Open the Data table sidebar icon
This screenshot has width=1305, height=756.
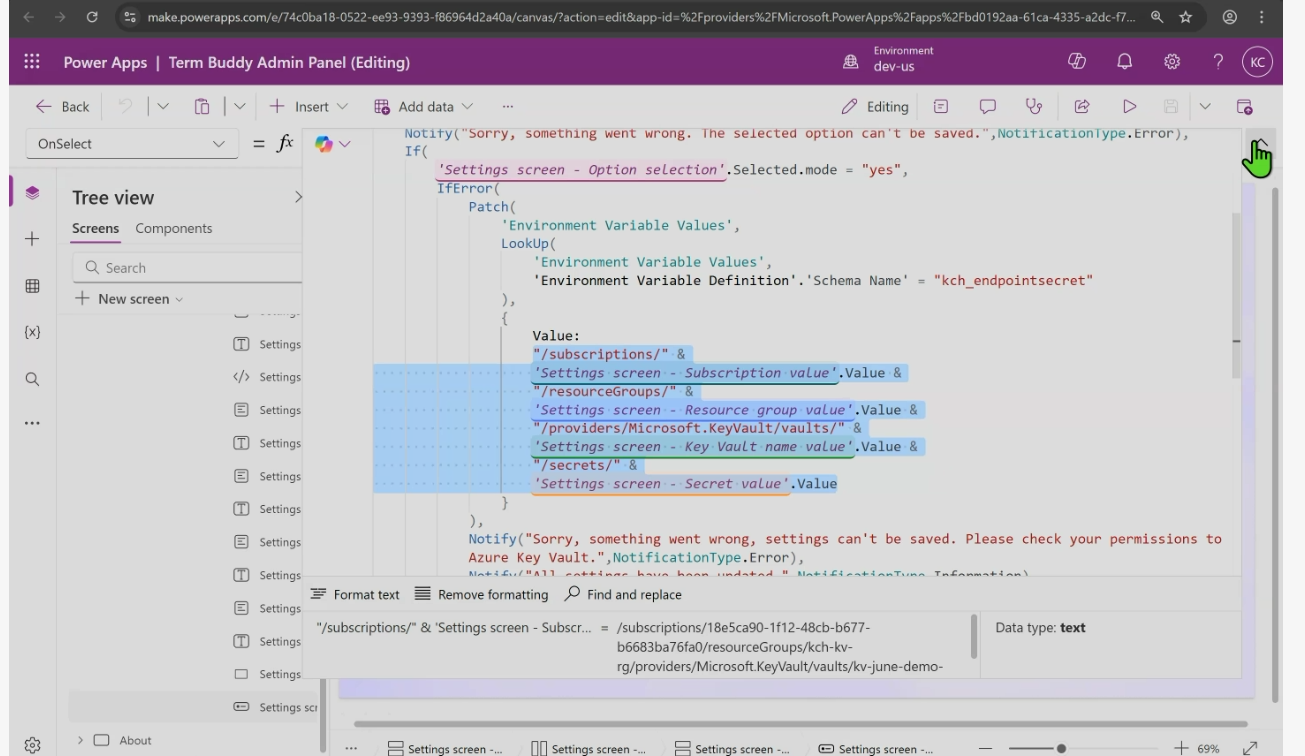[x=32, y=286]
